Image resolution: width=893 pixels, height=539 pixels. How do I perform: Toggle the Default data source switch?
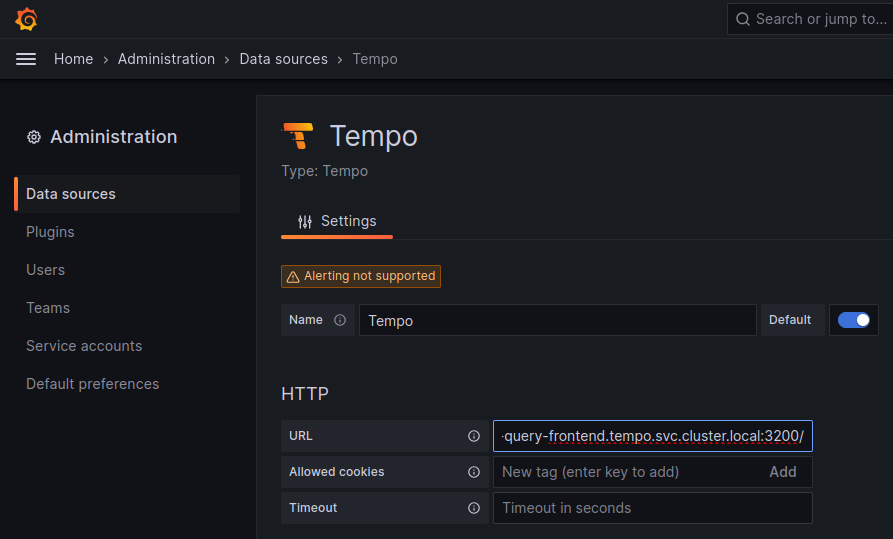(853, 320)
